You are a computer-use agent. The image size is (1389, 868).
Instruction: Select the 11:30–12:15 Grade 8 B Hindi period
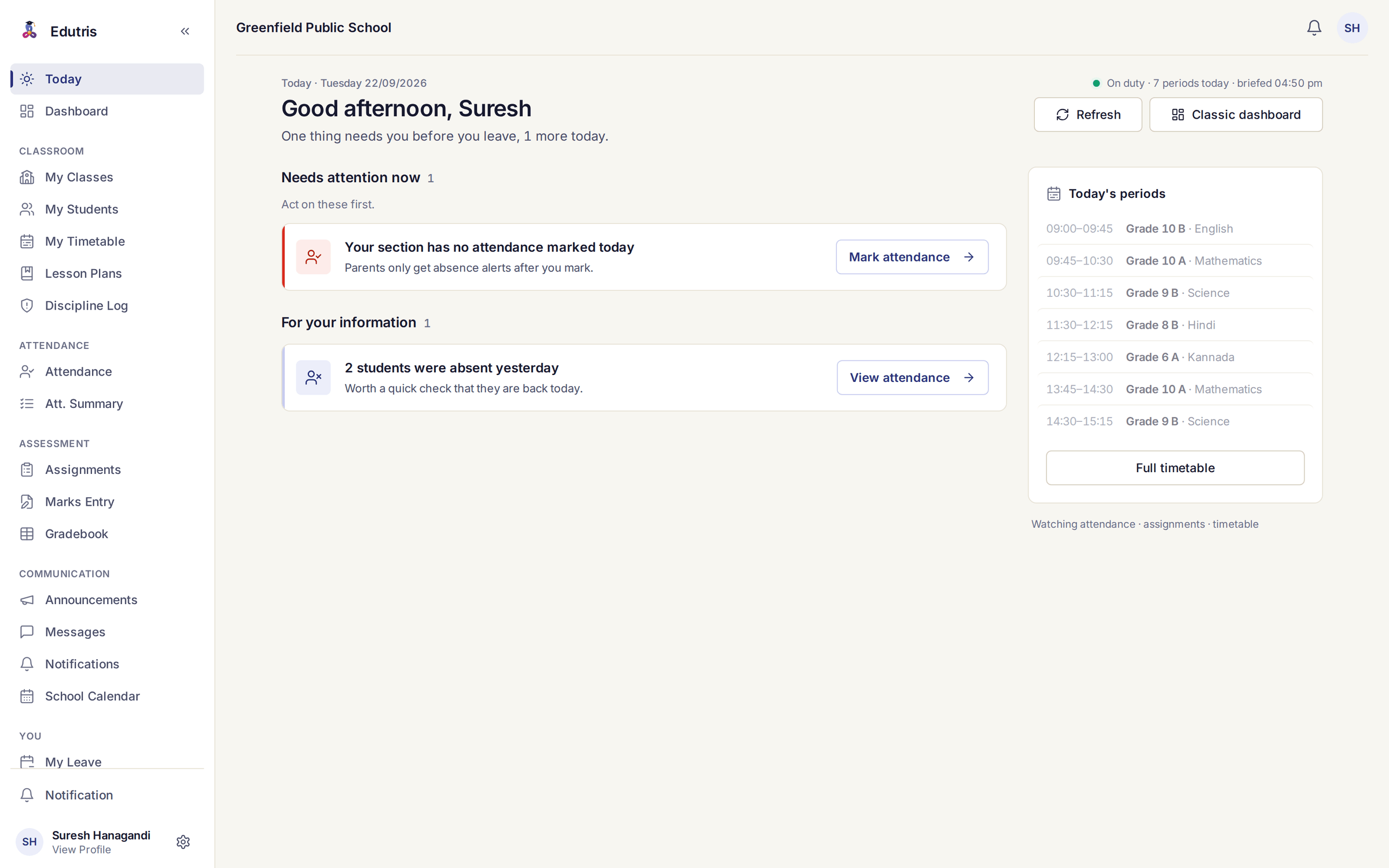(x=1175, y=325)
